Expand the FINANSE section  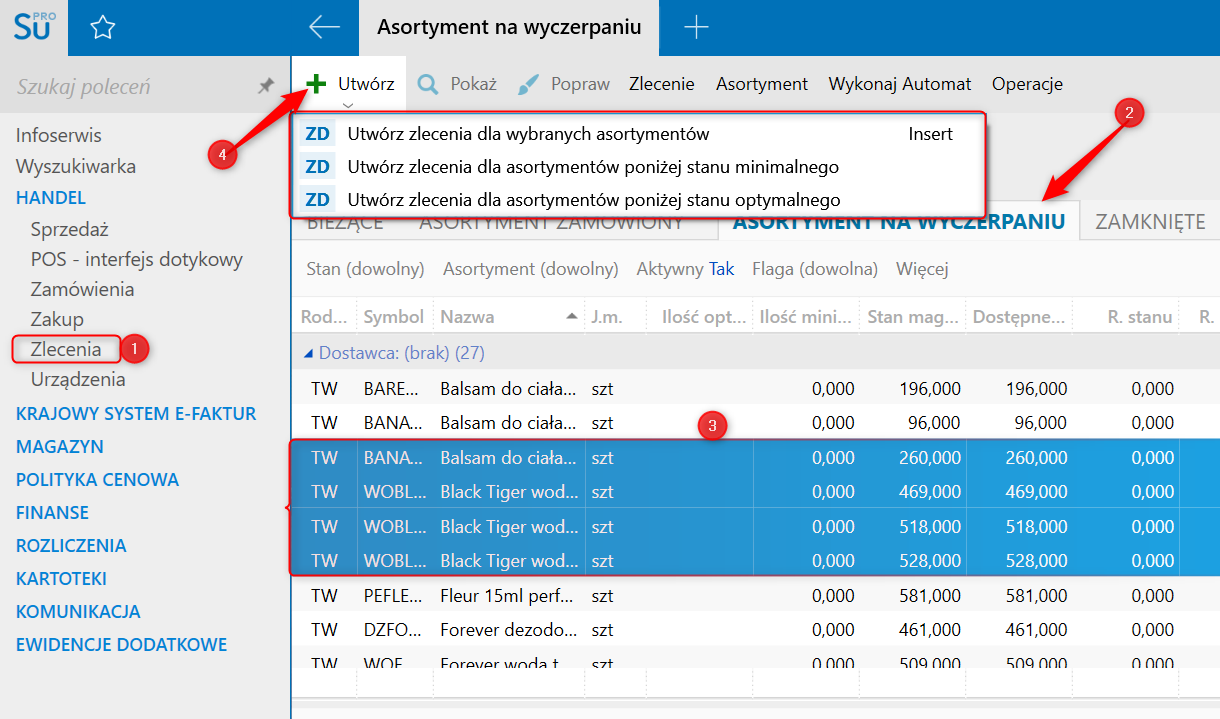click(52, 512)
